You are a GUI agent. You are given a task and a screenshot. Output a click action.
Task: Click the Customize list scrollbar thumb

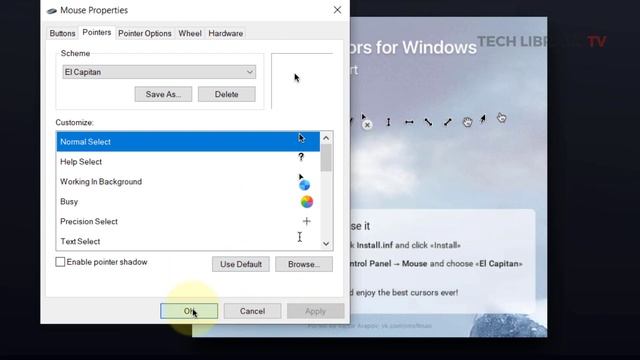[x=326, y=158]
